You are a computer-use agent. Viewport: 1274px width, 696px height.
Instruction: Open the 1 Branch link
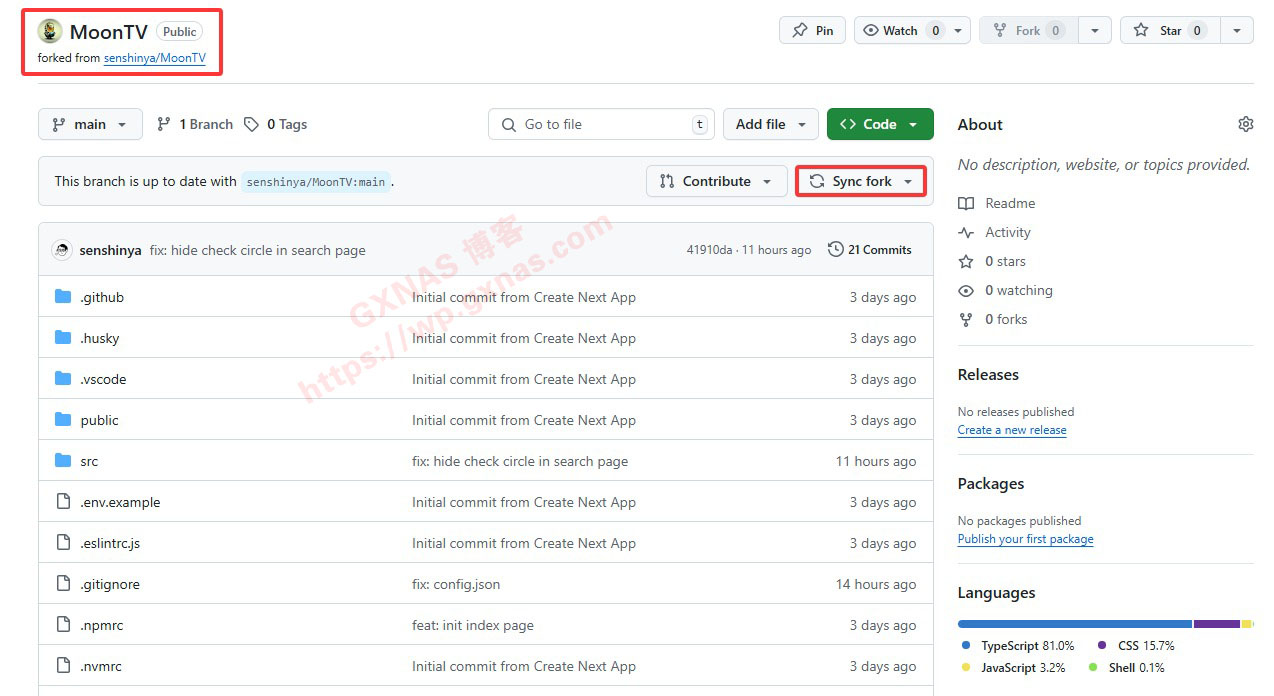click(195, 124)
